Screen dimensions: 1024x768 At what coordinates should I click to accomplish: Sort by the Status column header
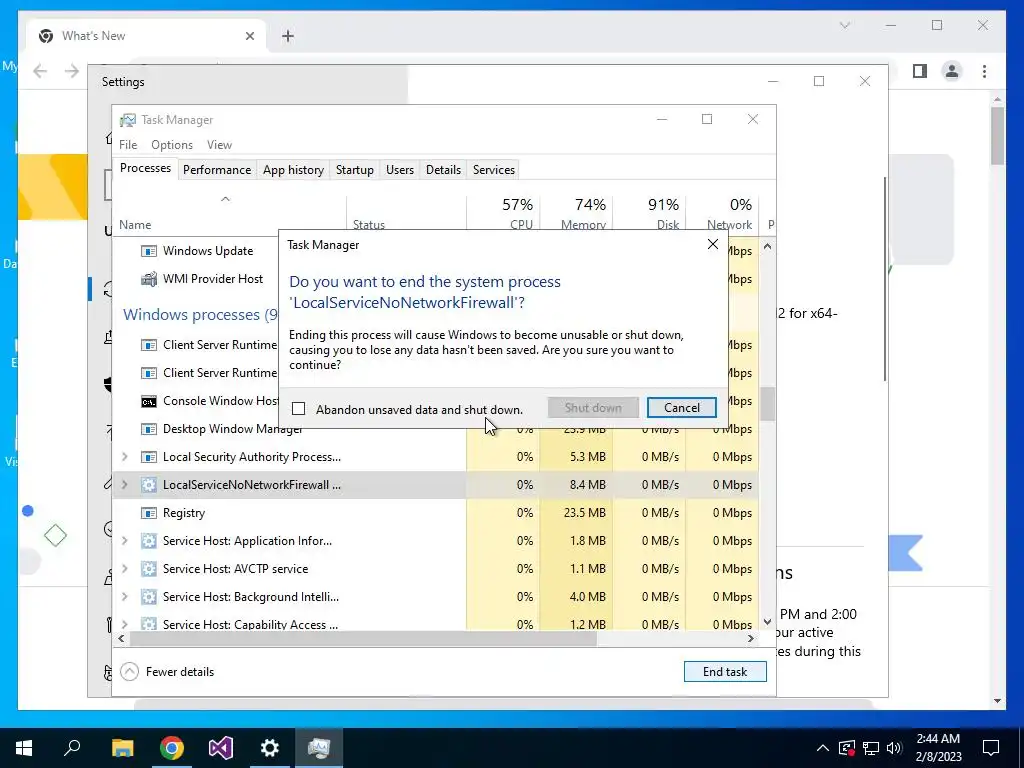point(406,214)
